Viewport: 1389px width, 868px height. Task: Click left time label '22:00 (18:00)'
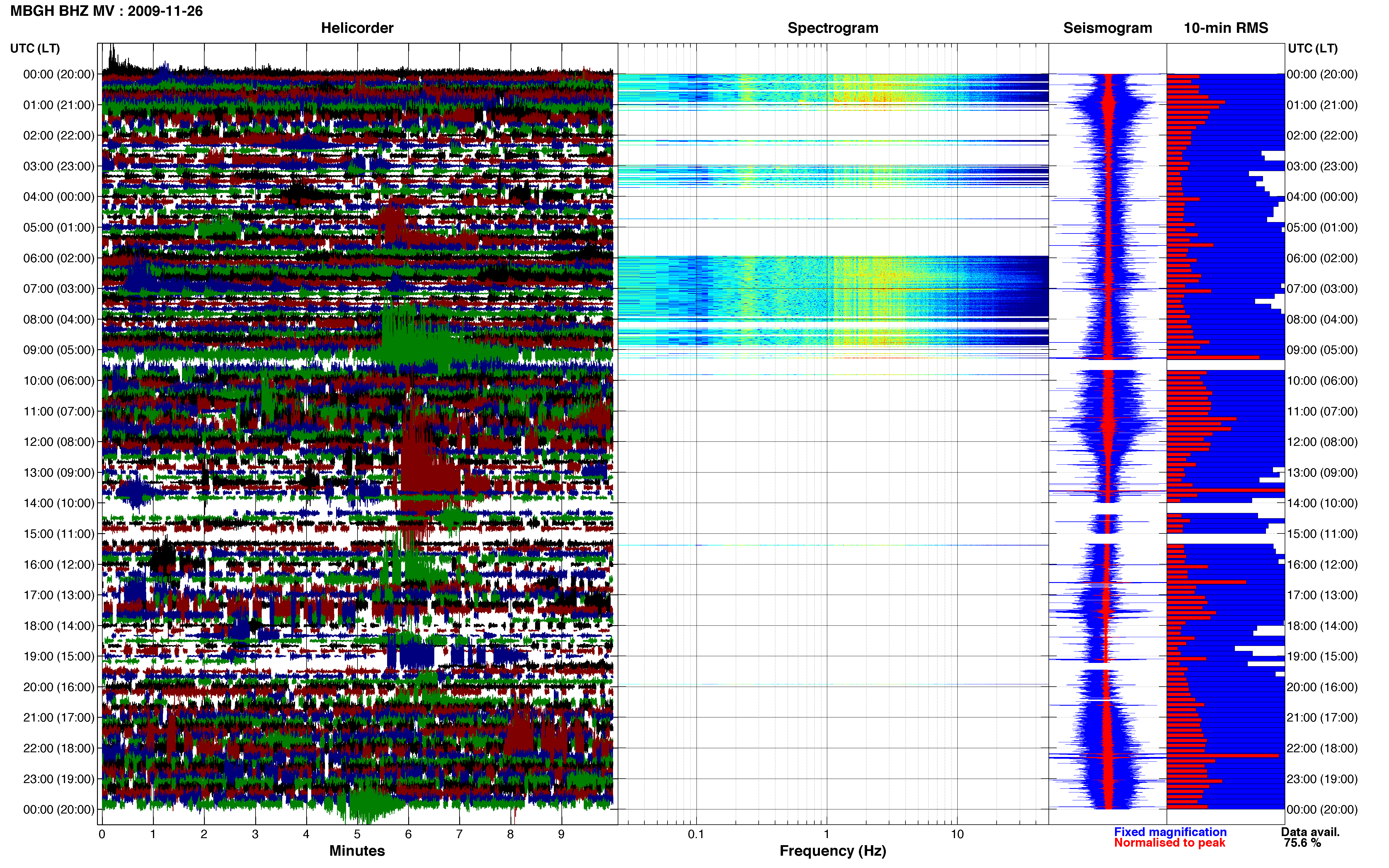59,748
